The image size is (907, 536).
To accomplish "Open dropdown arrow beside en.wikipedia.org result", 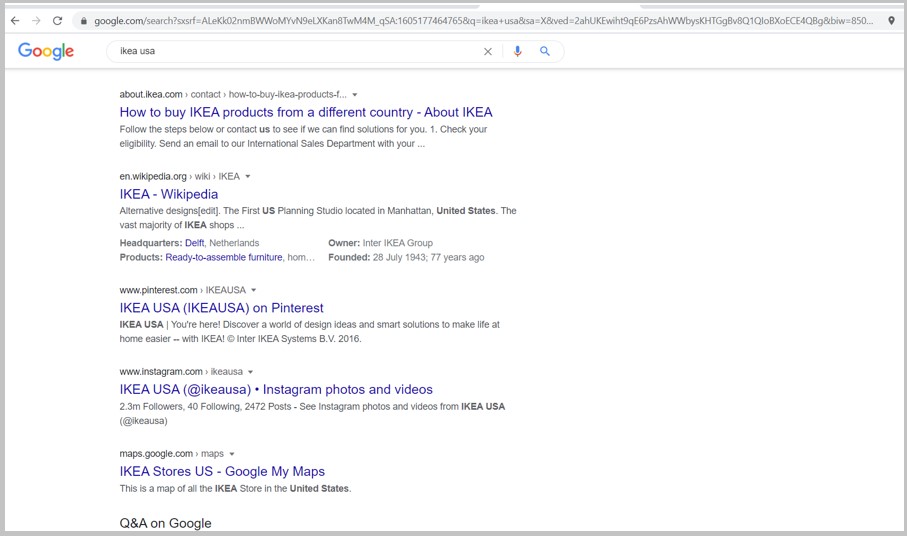I will [248, 176].
